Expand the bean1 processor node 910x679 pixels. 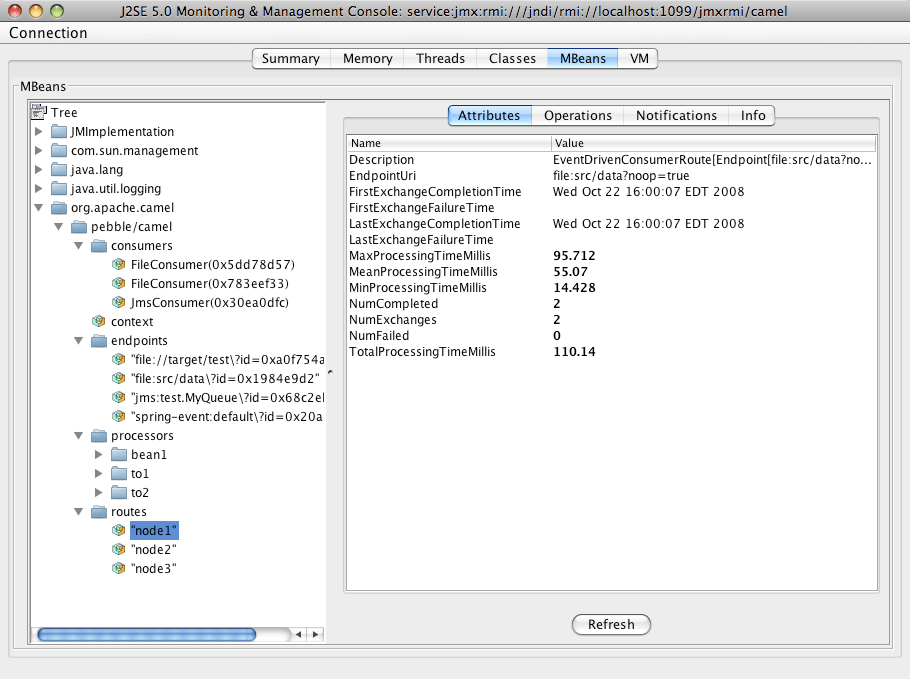[x=100, y=454]
